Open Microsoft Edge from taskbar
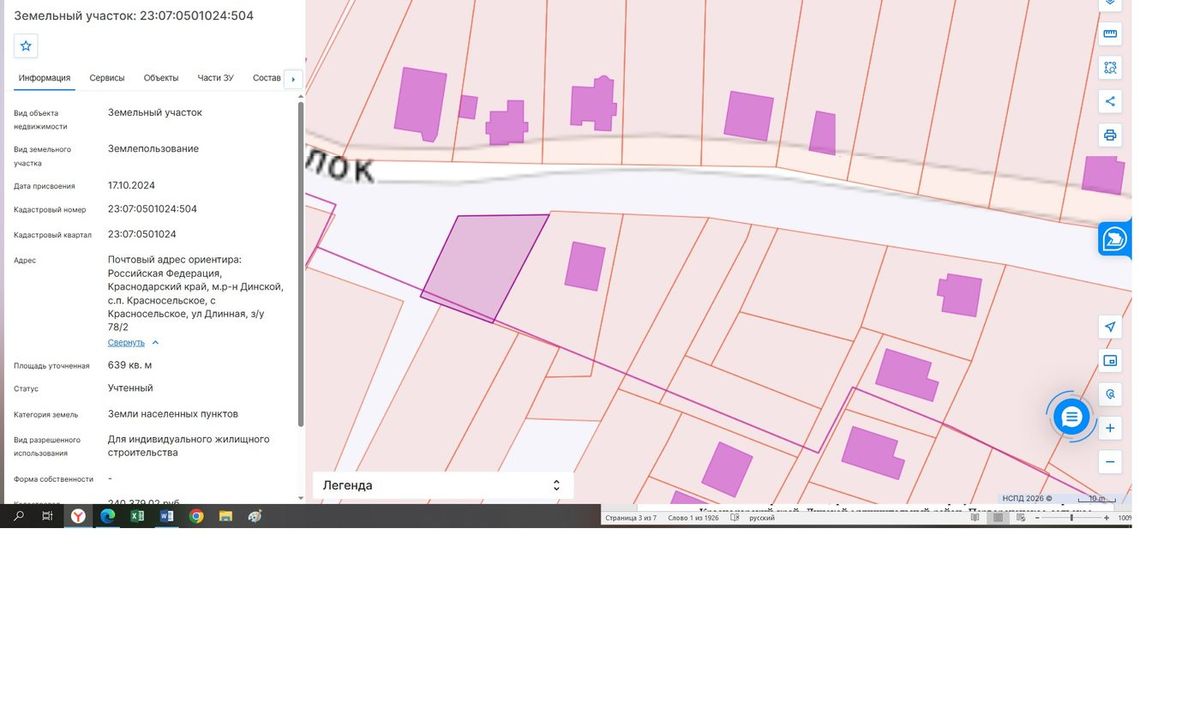This screenshot has height=721, width=1200. 108,516
